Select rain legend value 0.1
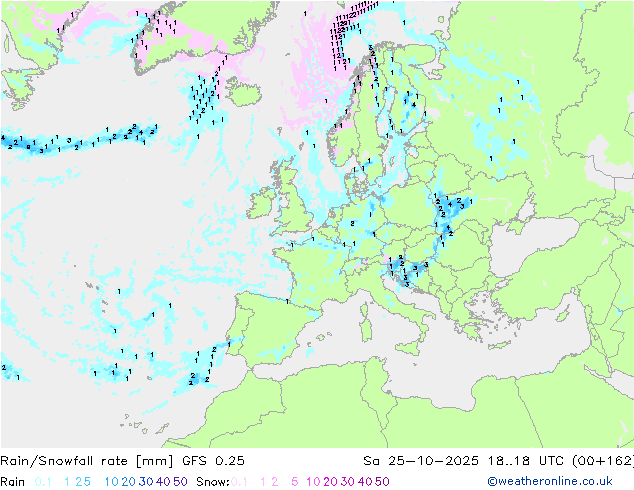634x490 pixels. point(43,482)
